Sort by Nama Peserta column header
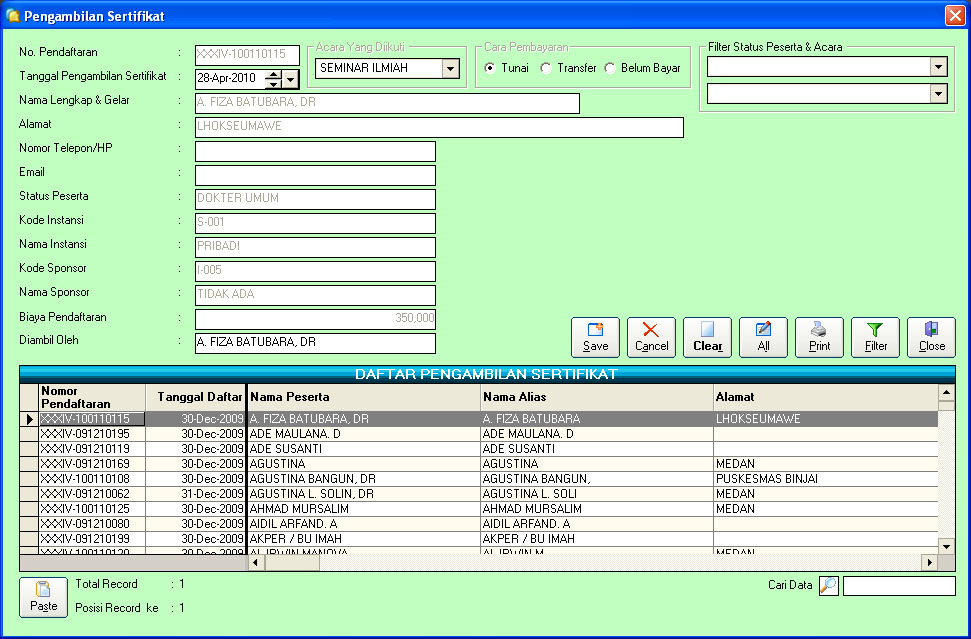Image resolution: width=971 pixels, height=639 pixels. pos(364,397)
